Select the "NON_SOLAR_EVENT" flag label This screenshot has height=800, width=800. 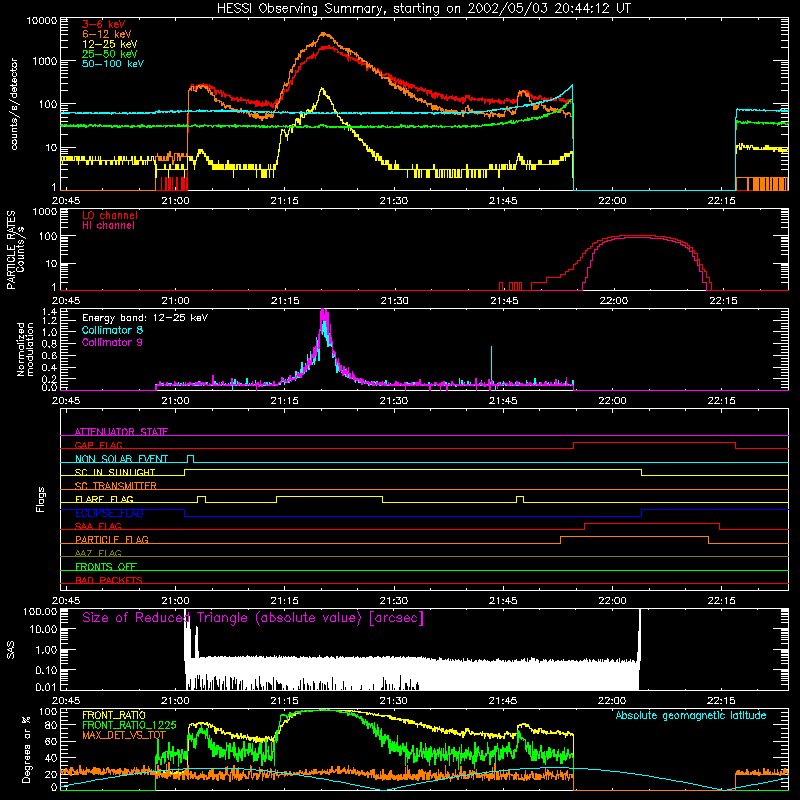click(121, 459)
